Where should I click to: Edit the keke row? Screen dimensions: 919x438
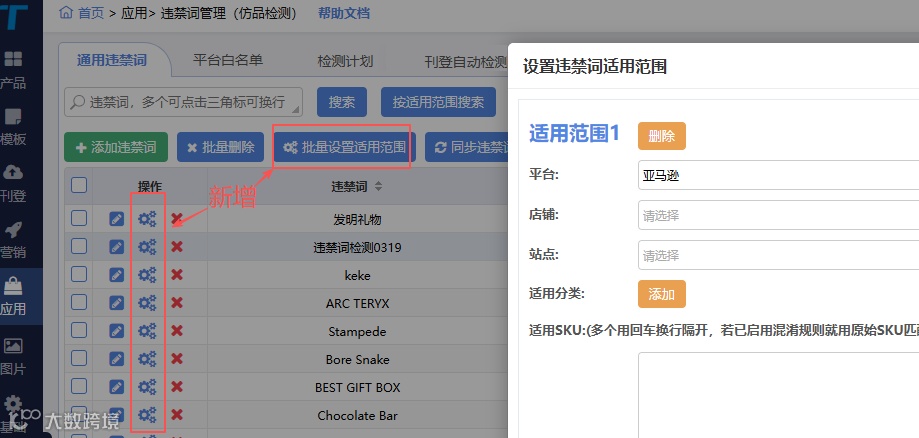click(117, 275)
